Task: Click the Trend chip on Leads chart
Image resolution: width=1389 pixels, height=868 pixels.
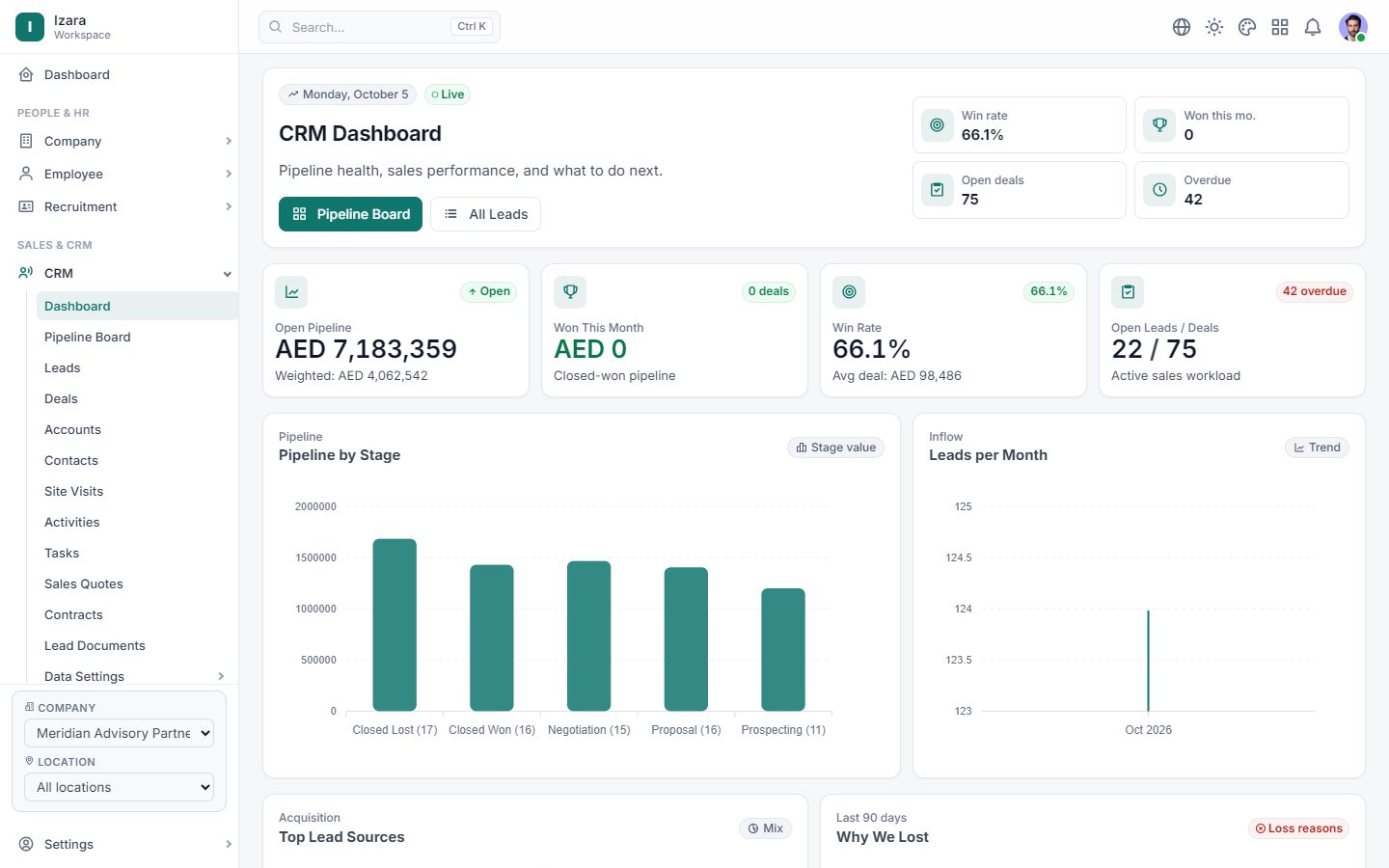Action: click(1317, 448)
